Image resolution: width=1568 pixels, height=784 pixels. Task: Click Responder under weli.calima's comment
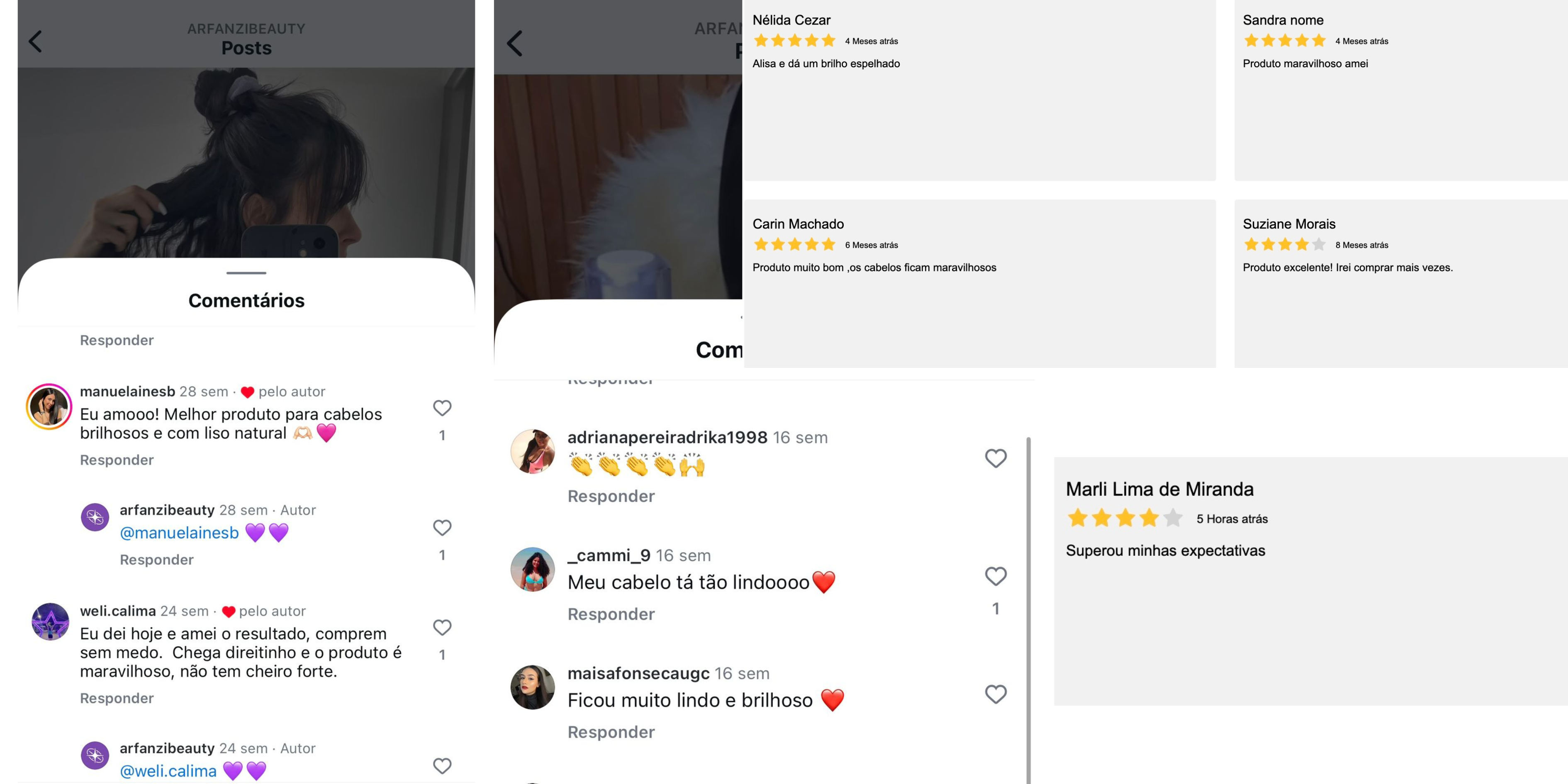[117, 698]
